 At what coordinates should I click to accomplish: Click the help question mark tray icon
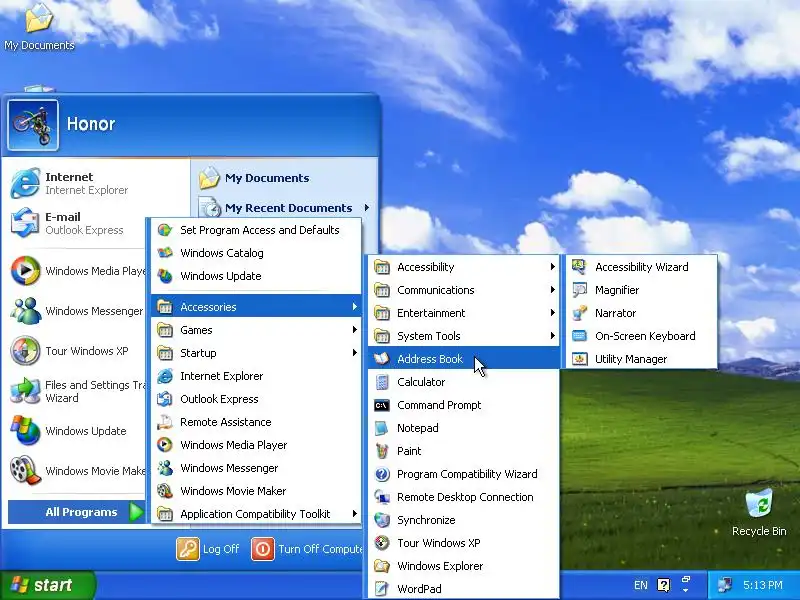click(x=664, y=585)
